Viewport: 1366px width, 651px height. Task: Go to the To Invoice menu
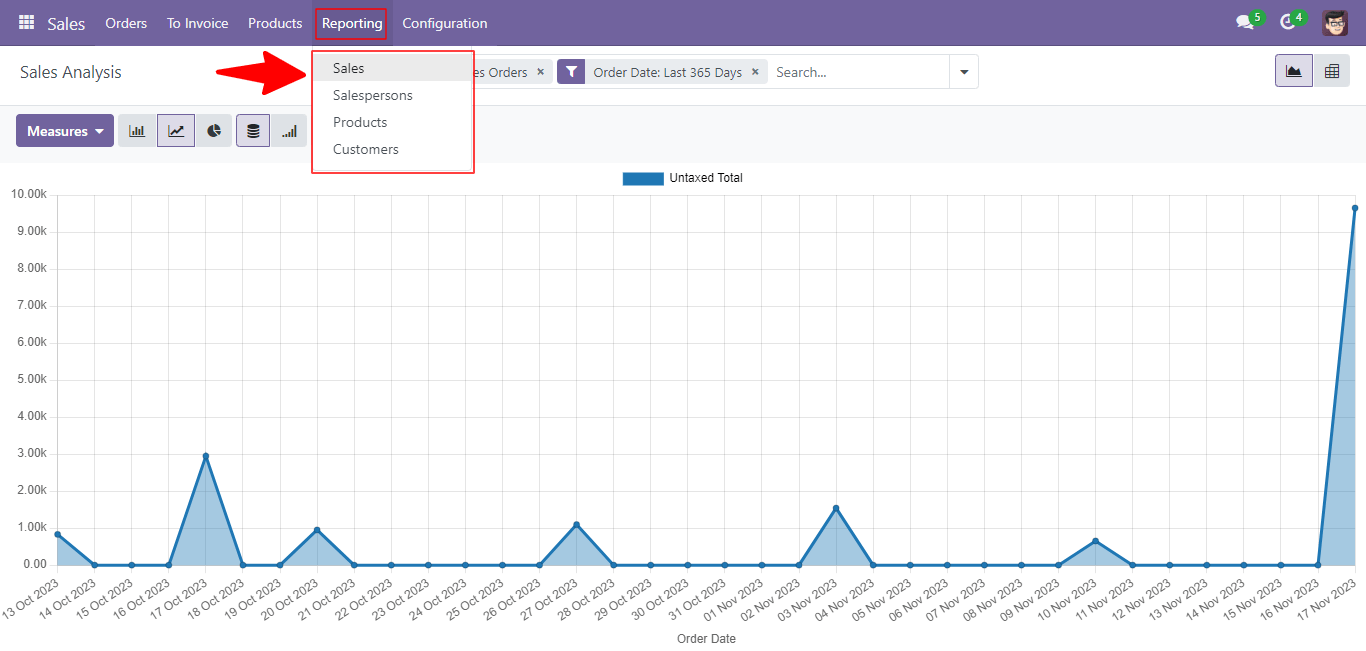[x=198, y=23]
